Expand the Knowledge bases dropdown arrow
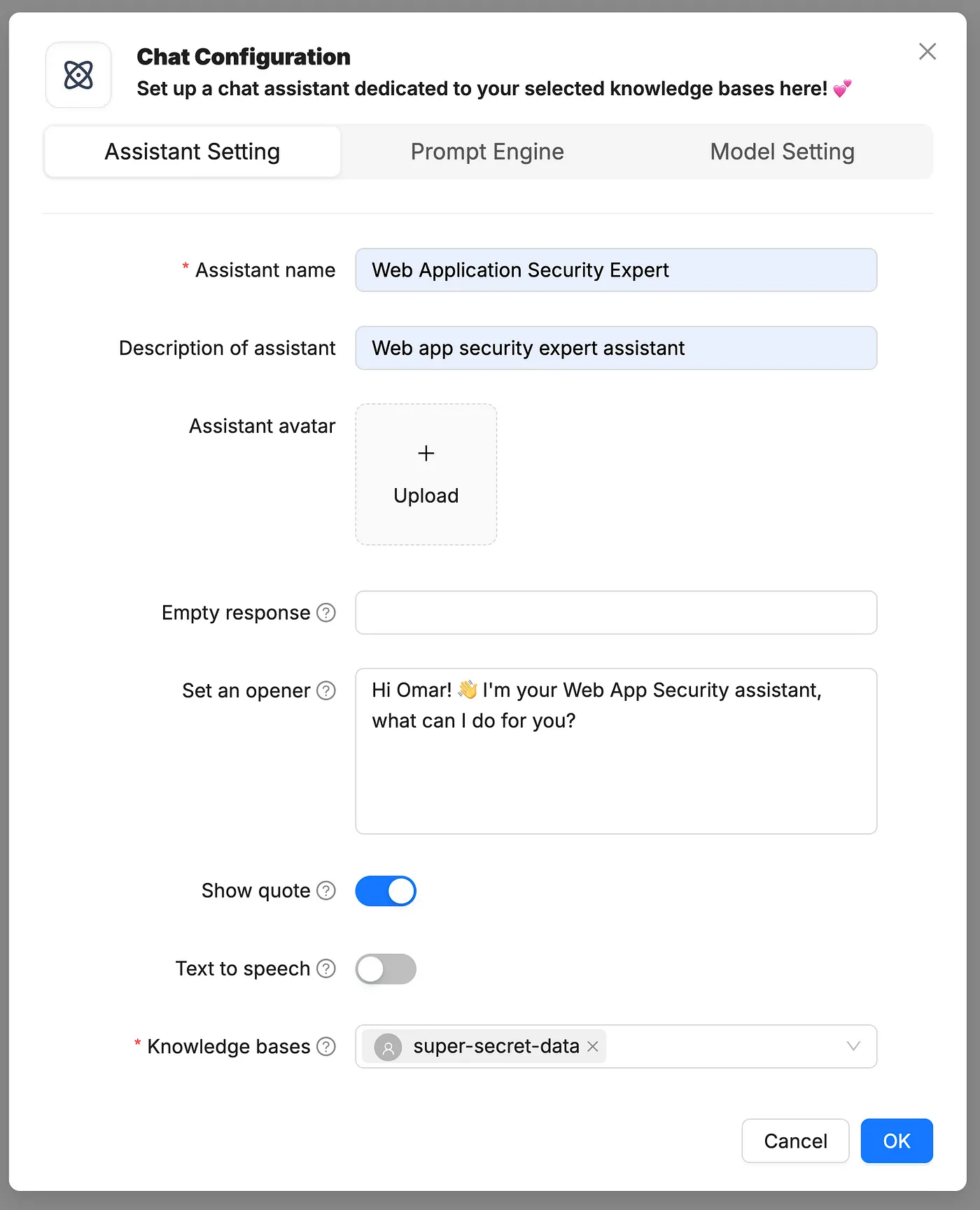This screenshot has height=1210, width=980. [x=853, y=1046]
